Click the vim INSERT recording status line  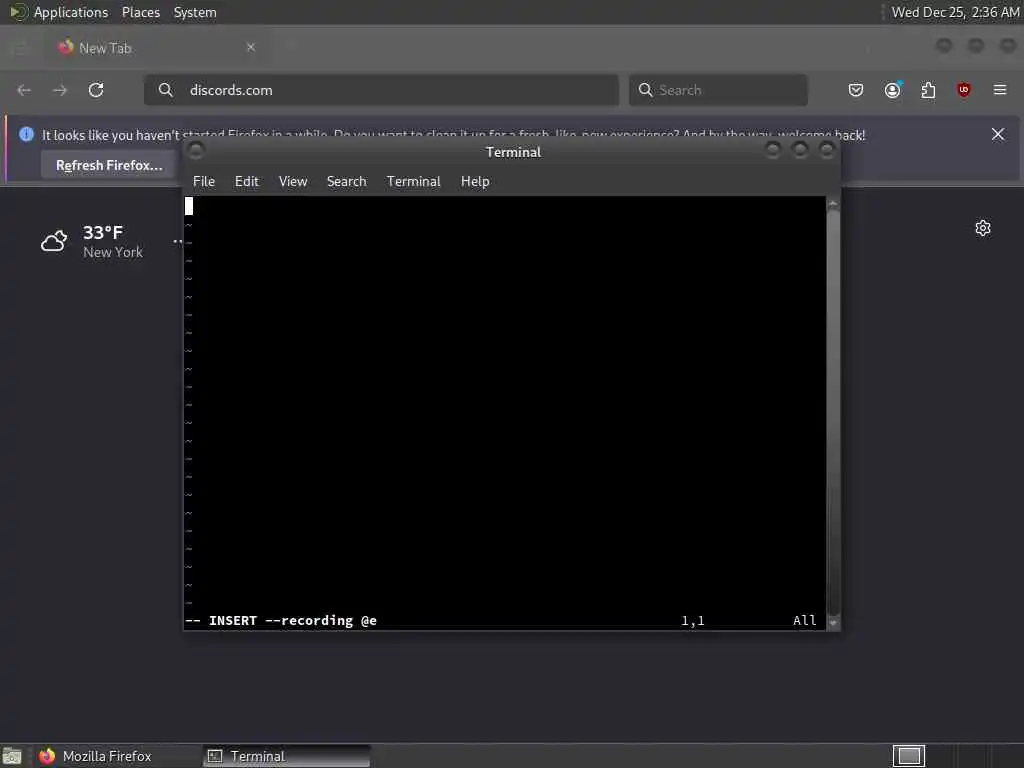[281, 620]
